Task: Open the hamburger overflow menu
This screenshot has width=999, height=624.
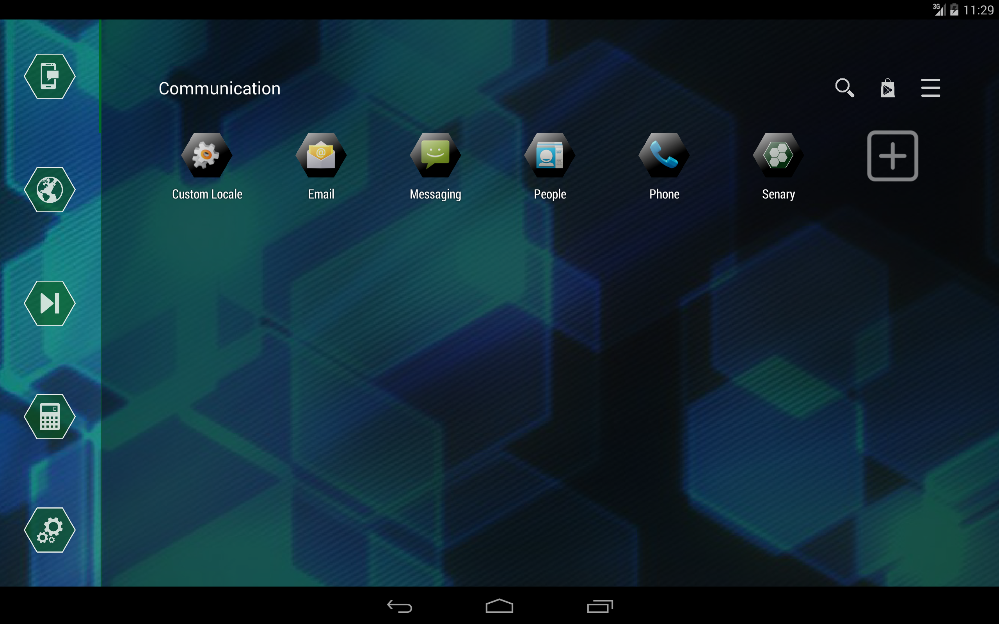Action: pos(930,88)
